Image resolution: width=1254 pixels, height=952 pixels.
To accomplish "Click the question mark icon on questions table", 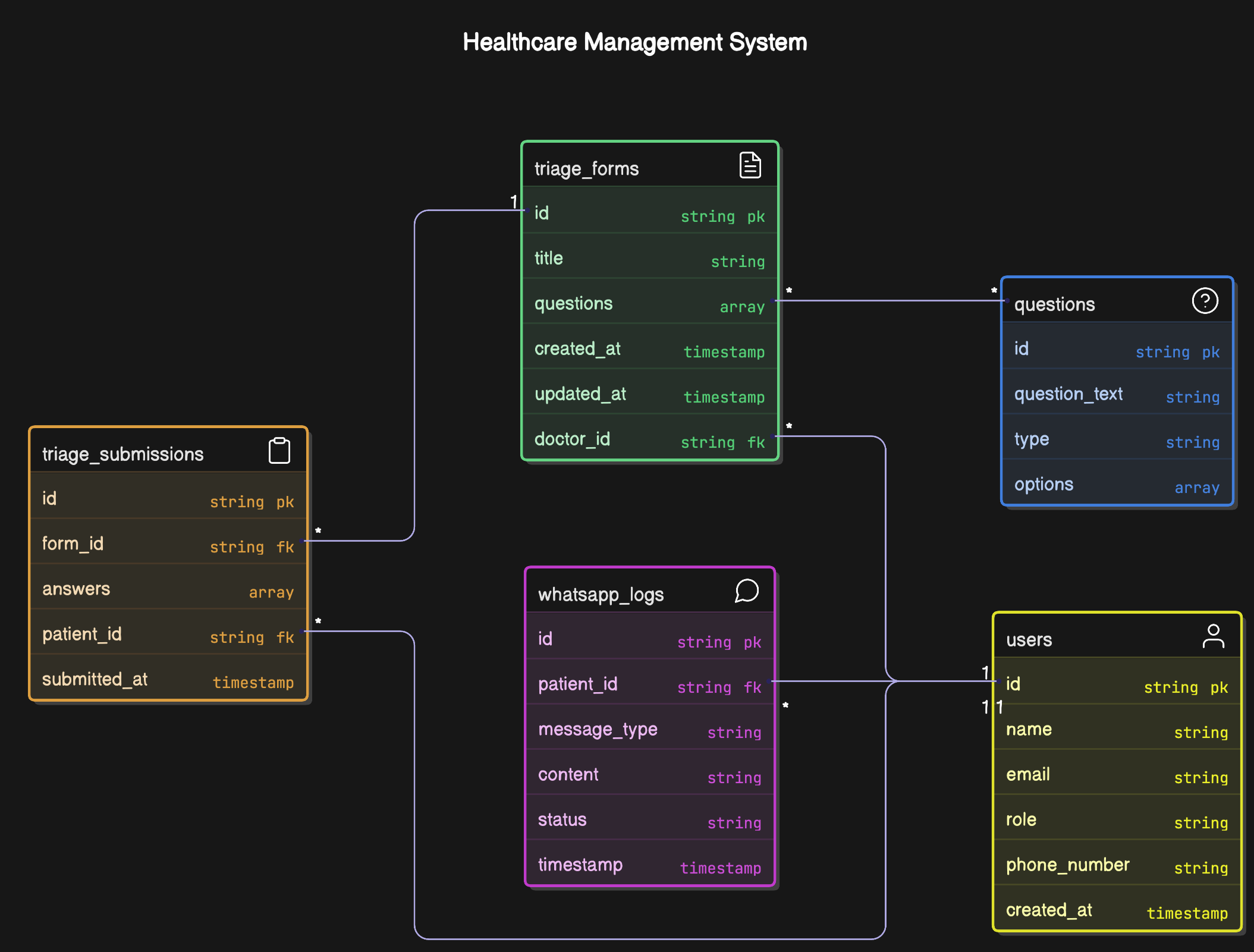I will tap(1205, 301).
